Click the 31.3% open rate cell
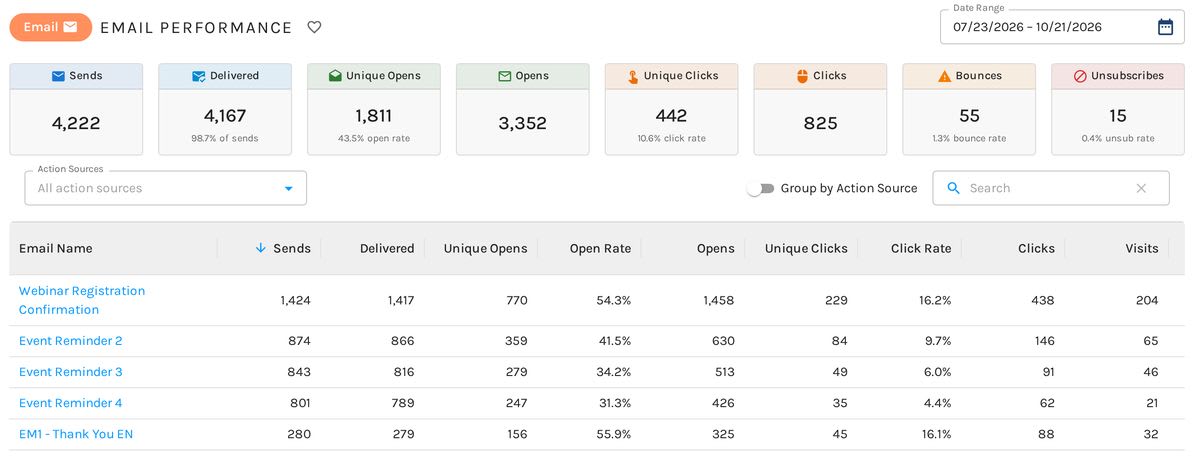 tap(614, 403)
